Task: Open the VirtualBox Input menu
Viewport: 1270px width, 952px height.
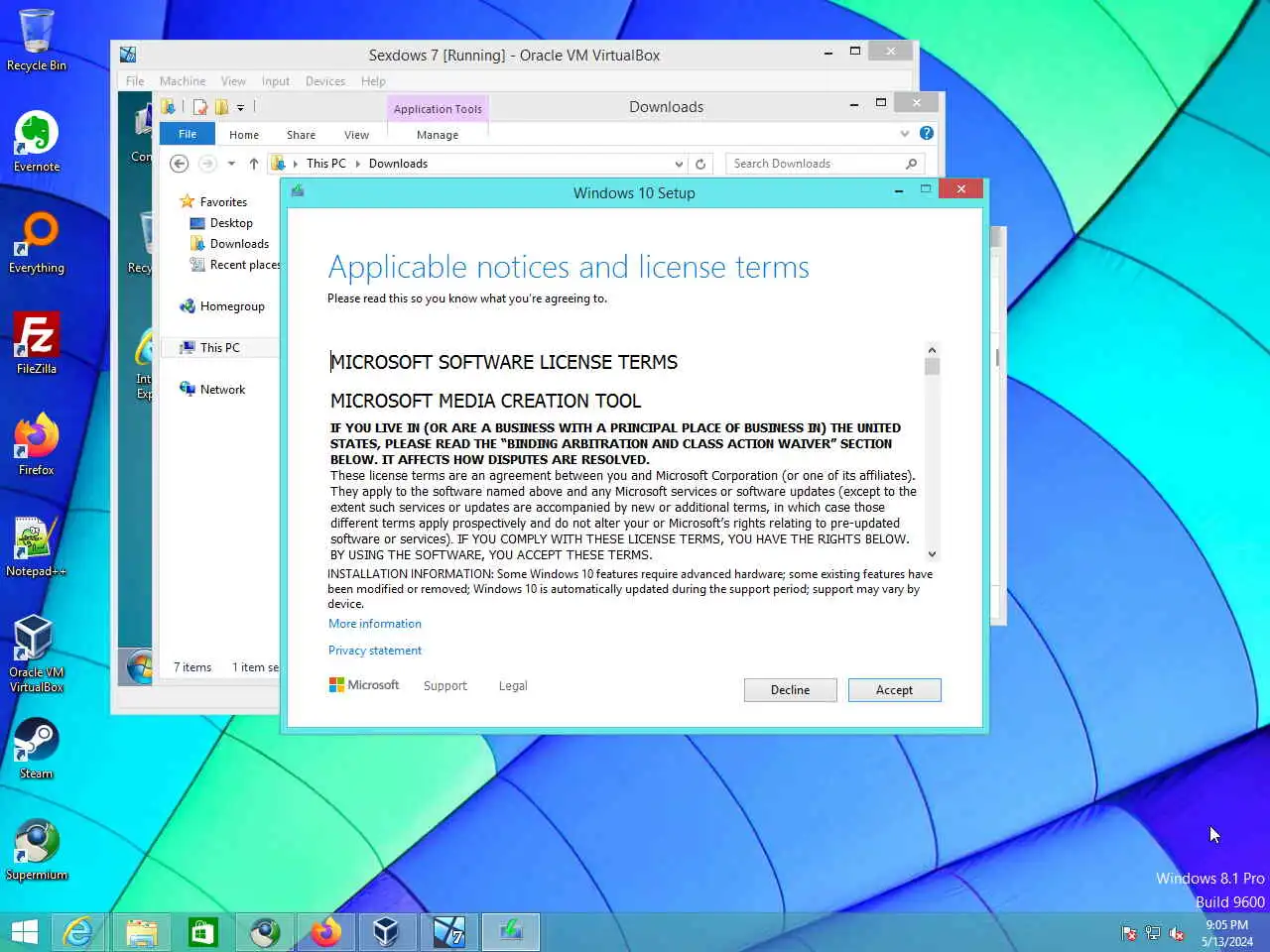Action: [276, 81]
